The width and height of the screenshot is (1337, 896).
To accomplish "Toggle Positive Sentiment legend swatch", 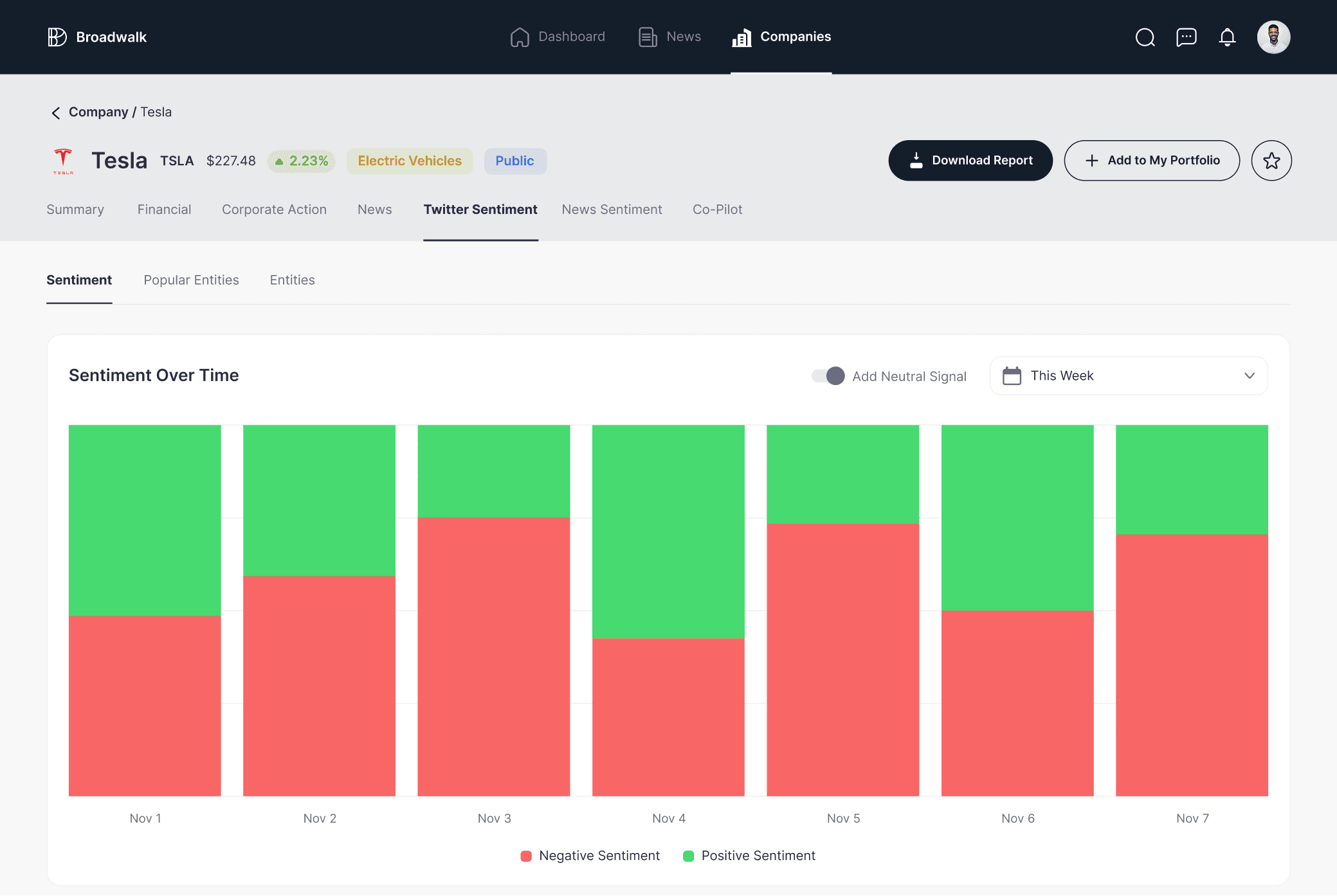I will (688, 856).
